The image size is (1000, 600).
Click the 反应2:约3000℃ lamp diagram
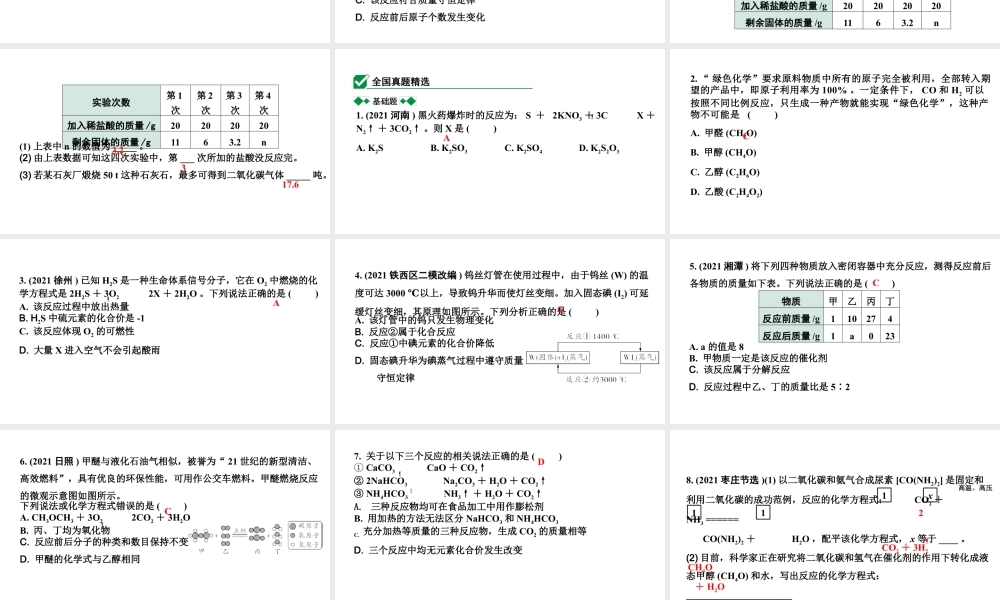[x=595, y=378]
